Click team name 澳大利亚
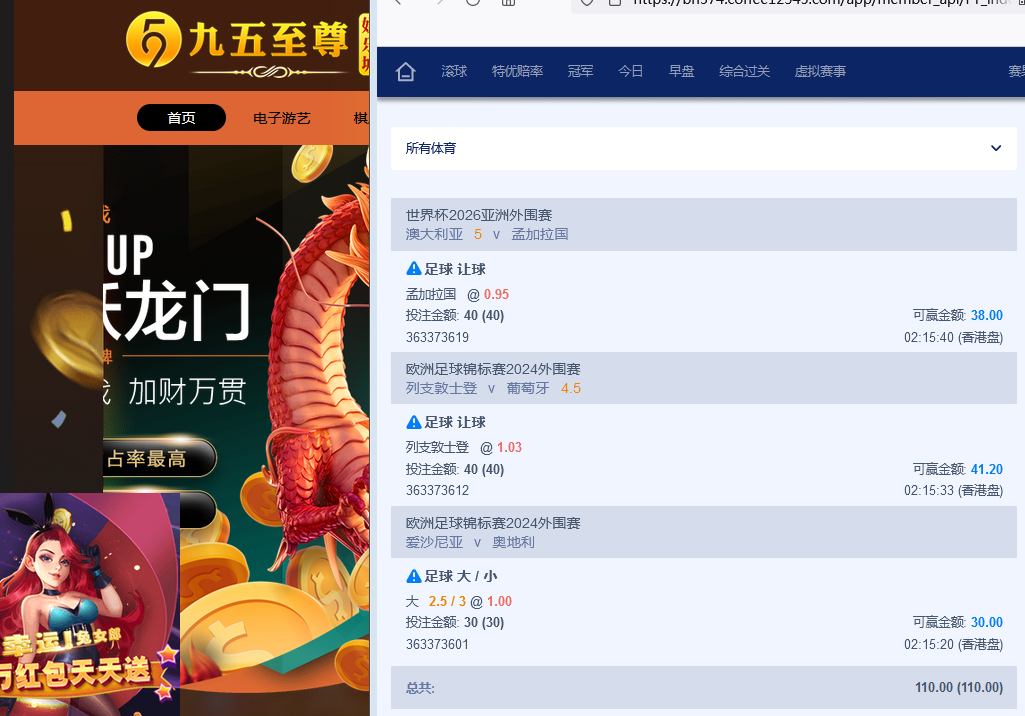 coord(434,234)
